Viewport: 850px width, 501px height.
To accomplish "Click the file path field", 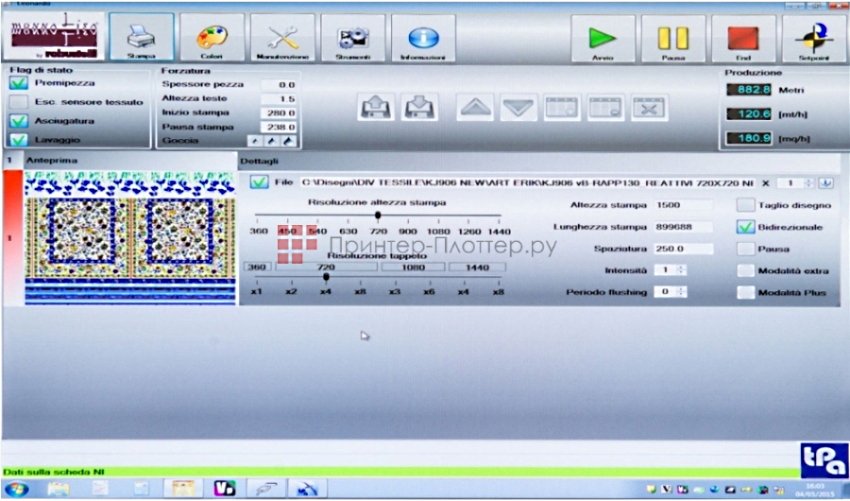I will (x=527, y=183).
